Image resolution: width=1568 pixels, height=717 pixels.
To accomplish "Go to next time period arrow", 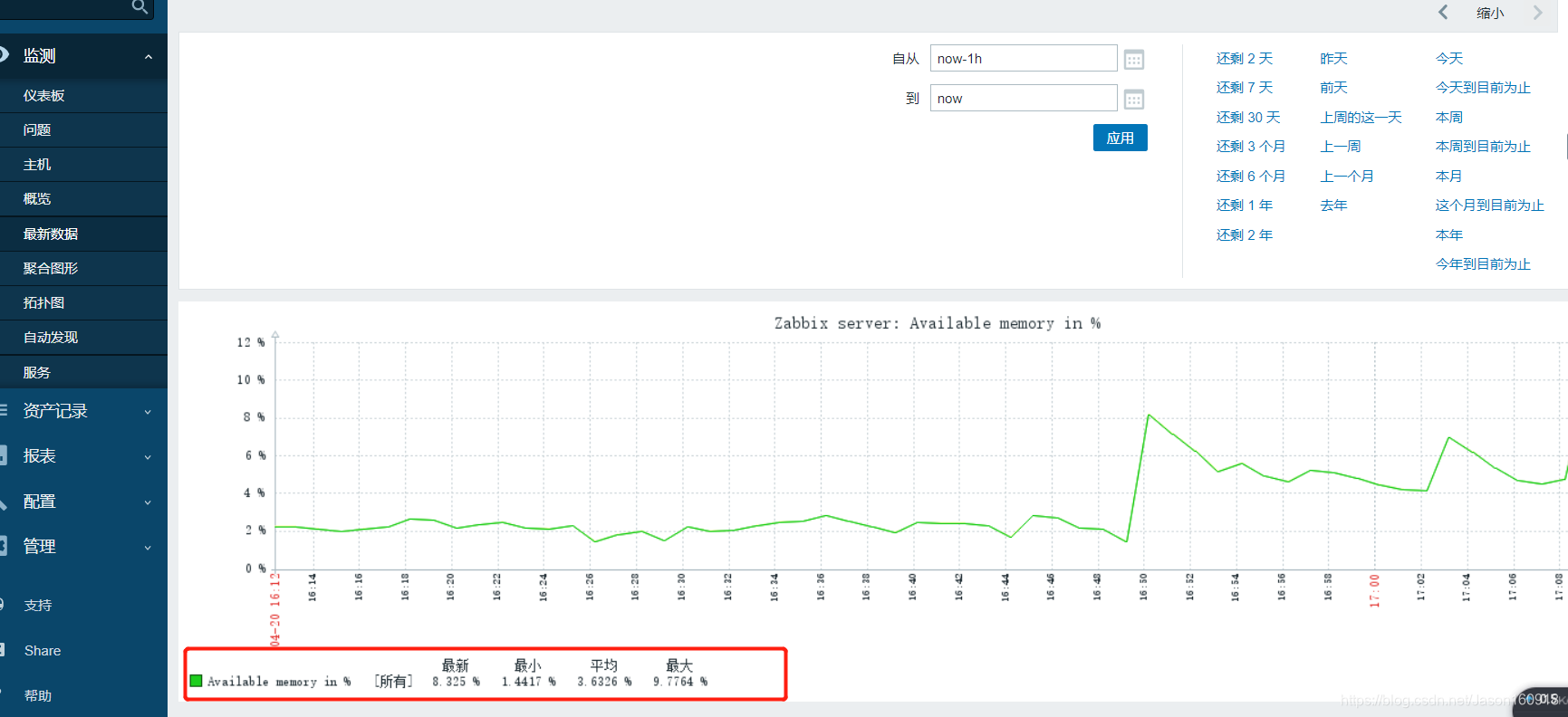I will tap(1537, 12).
